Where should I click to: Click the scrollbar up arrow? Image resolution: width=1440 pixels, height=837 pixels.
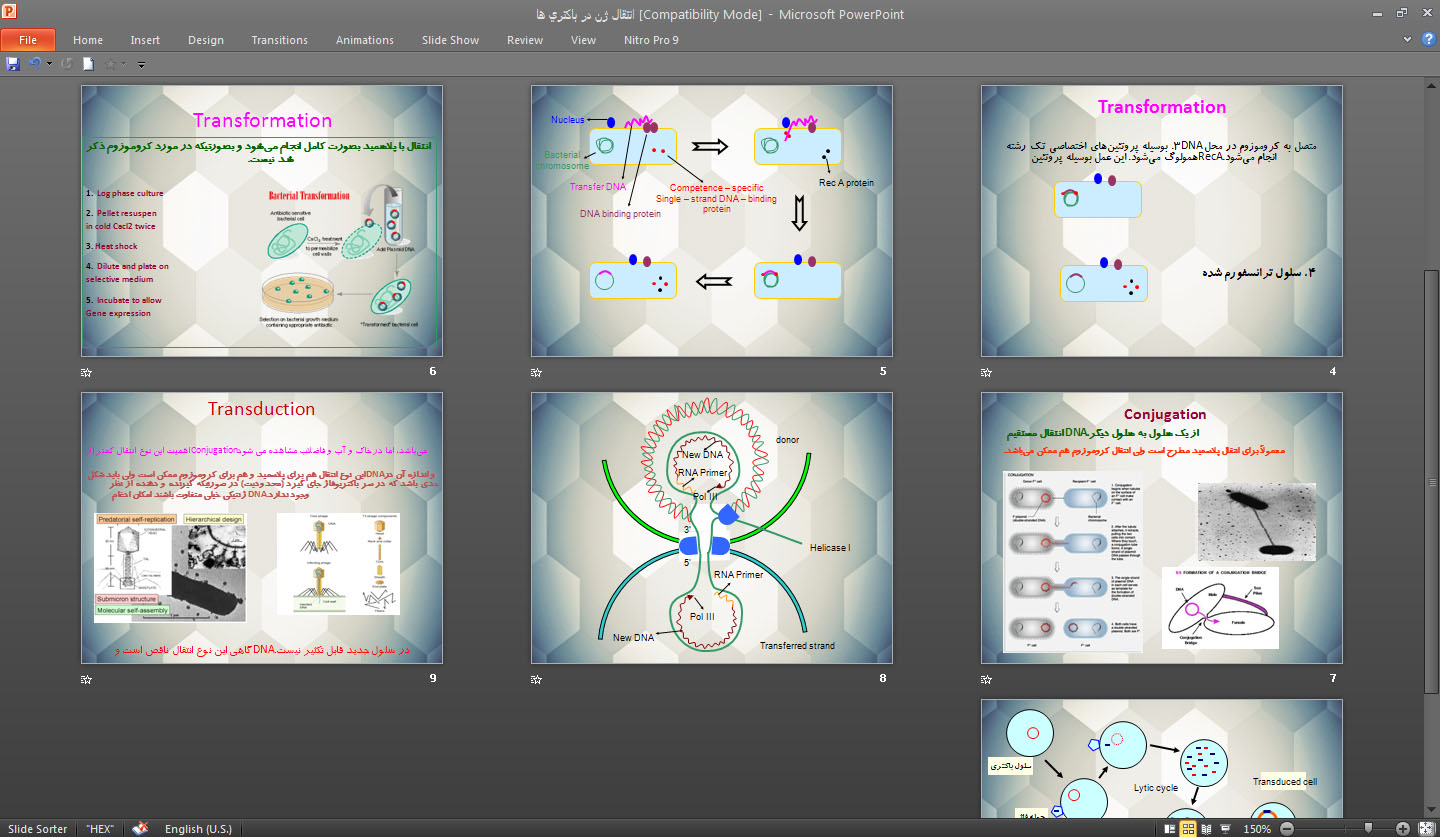tap(1432, 84)
